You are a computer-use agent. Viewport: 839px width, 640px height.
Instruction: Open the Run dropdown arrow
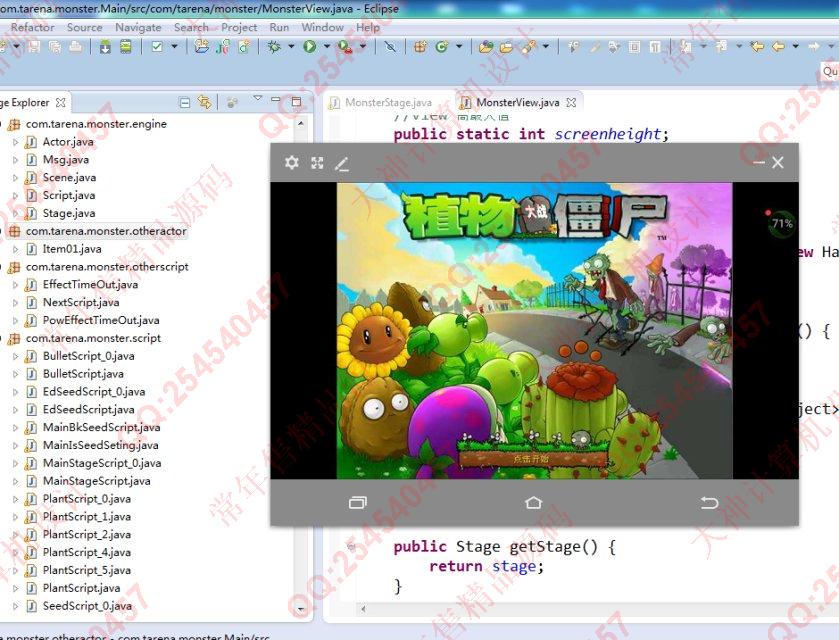coord(326,47)
